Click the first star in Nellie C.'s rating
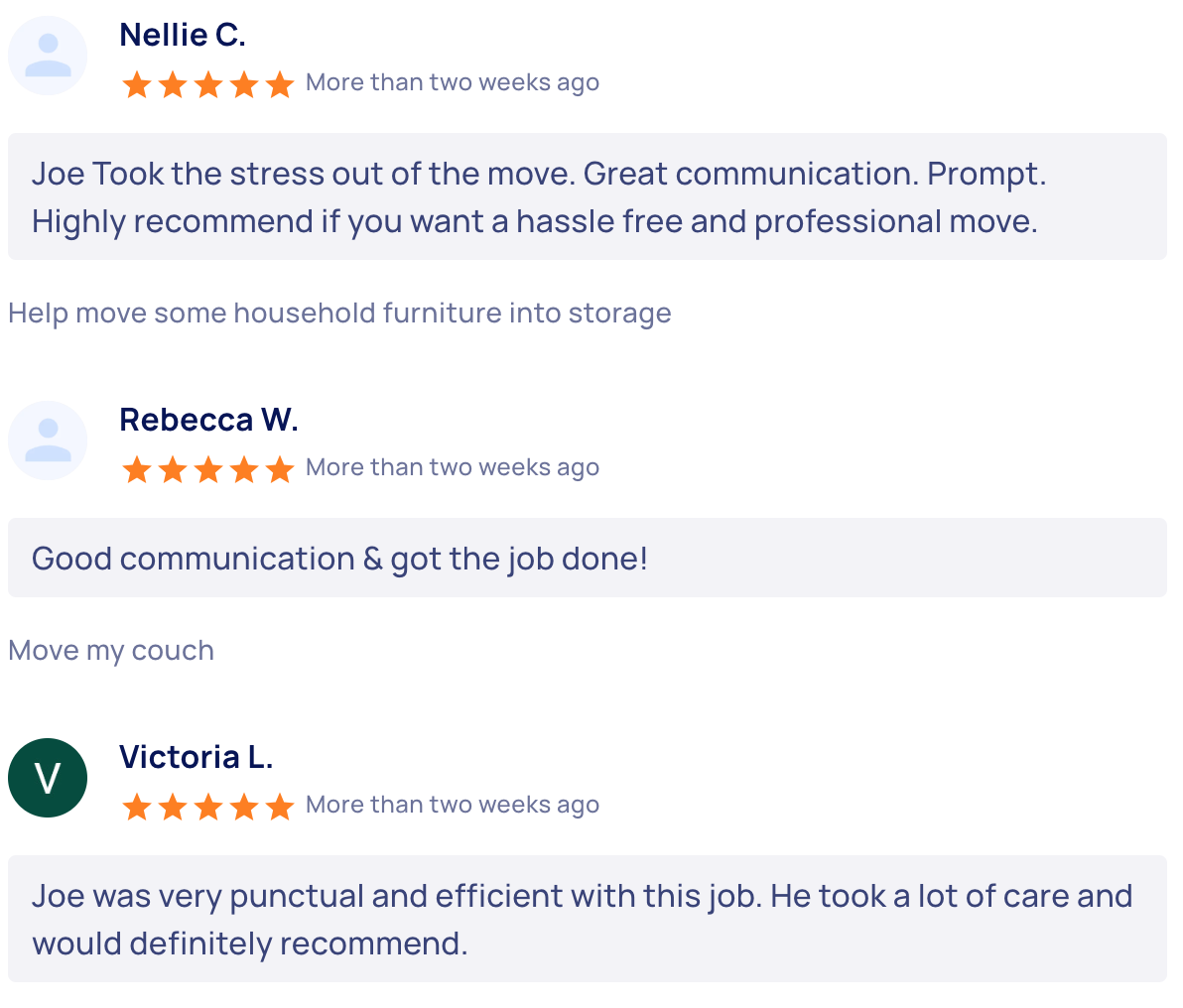Viewport: 1183px width, 1008px height. (137, 84)
